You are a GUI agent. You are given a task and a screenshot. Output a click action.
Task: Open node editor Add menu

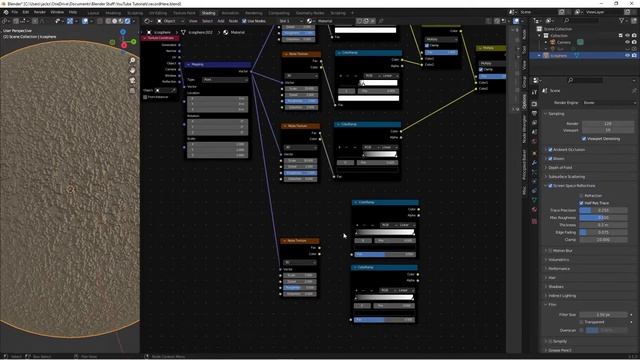[220, 21]
